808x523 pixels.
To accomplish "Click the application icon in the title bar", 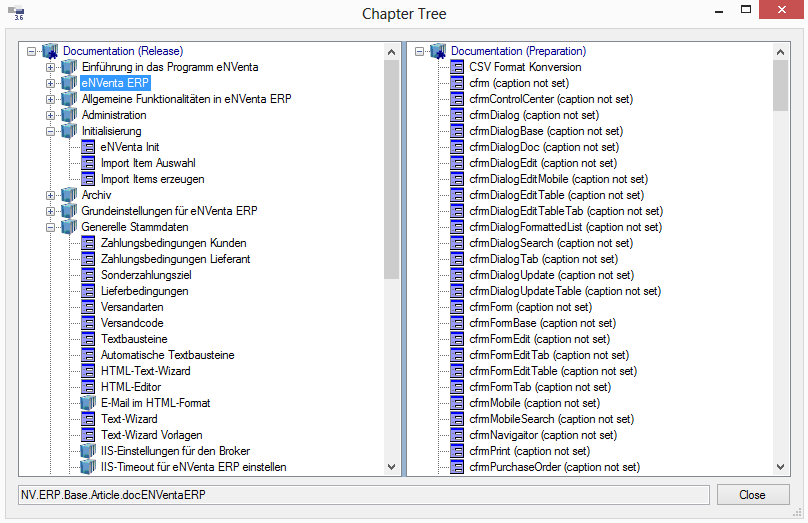I will 16,12.
